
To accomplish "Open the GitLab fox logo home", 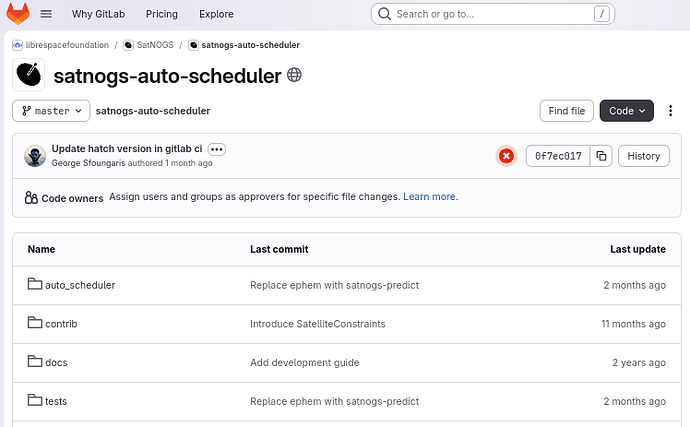I will tap(18, 14).
